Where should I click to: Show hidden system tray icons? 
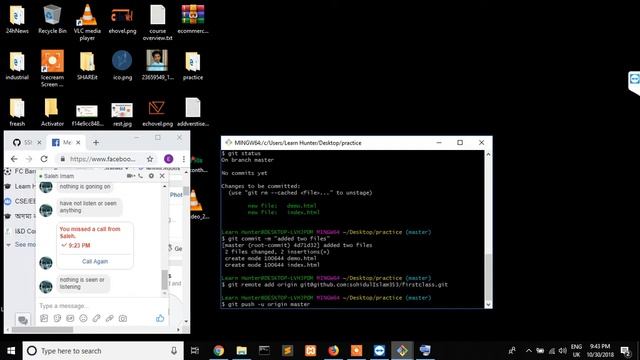[529, 351]
